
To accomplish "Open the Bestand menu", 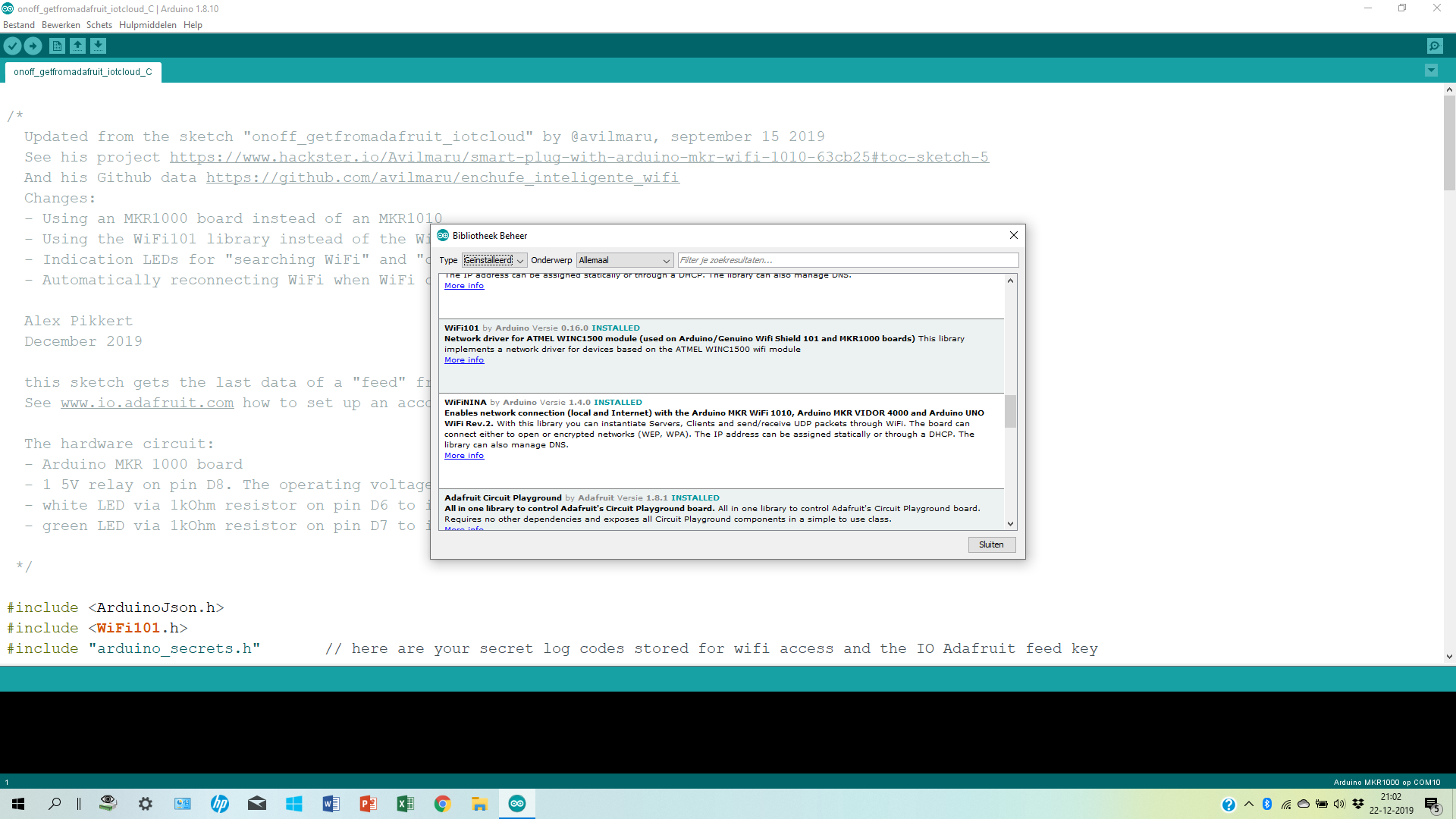I will tap(19, 25).
